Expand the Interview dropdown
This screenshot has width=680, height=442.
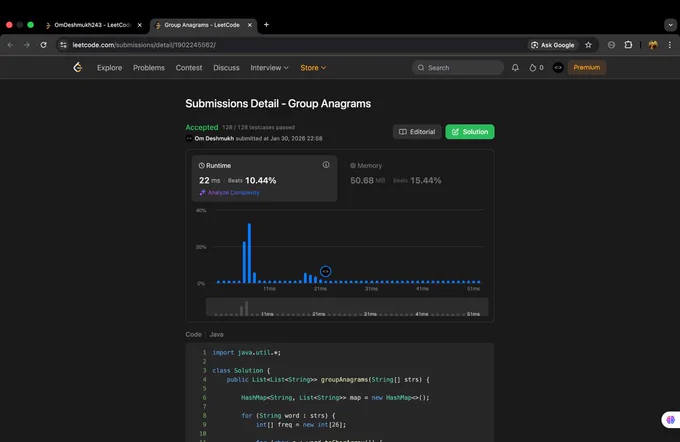[269, 68]
